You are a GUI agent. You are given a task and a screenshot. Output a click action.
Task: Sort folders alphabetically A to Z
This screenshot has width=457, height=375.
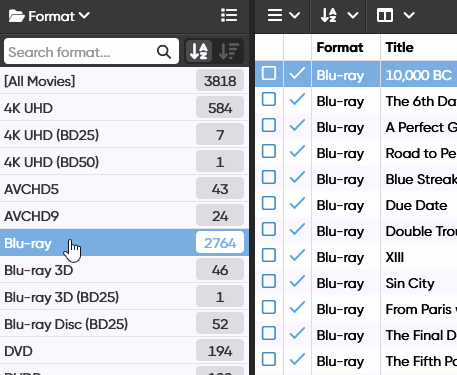click(x=199, y=51)
